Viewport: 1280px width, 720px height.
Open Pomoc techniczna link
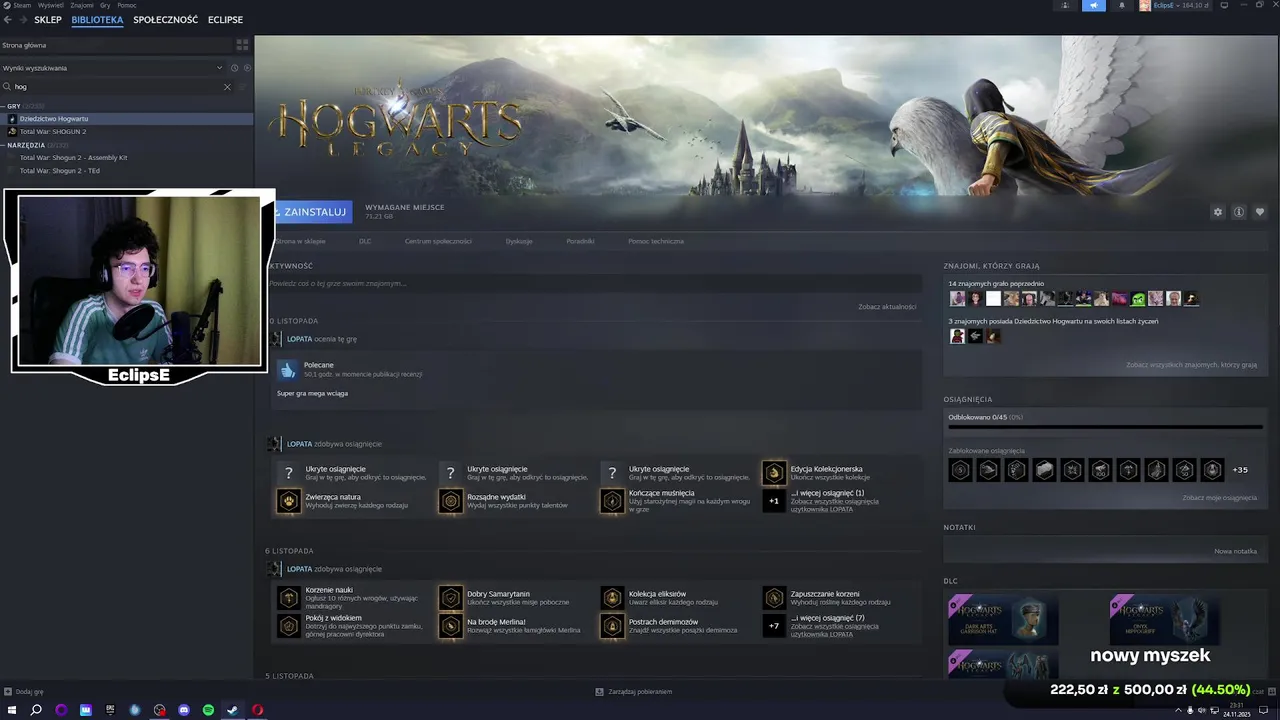pyautogui.click(x=656, y=241)
